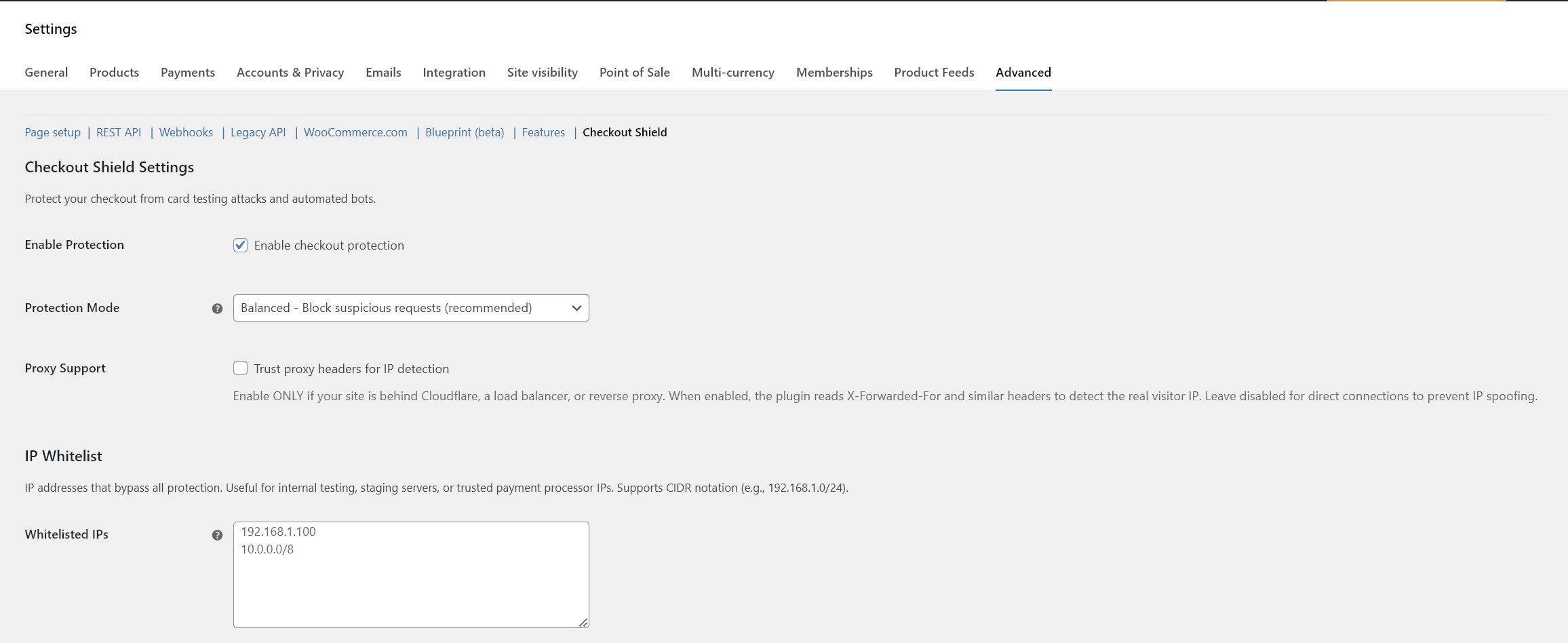Viewport: 1568px width, 643px height.
Task: Open the Protection Mode dropdown
Action: (x=411, y=308)
